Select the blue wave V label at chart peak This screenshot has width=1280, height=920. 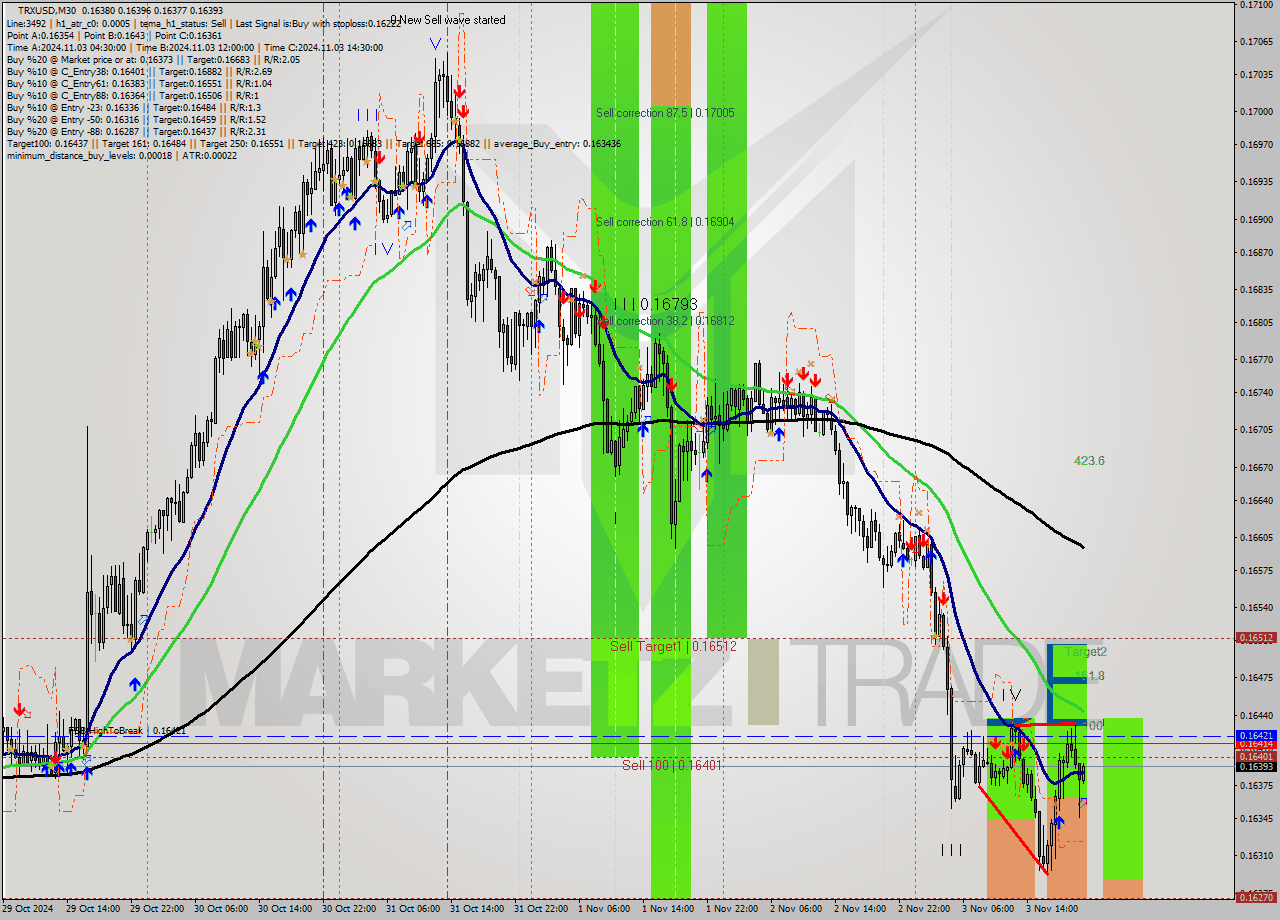[x=435, y=44]
